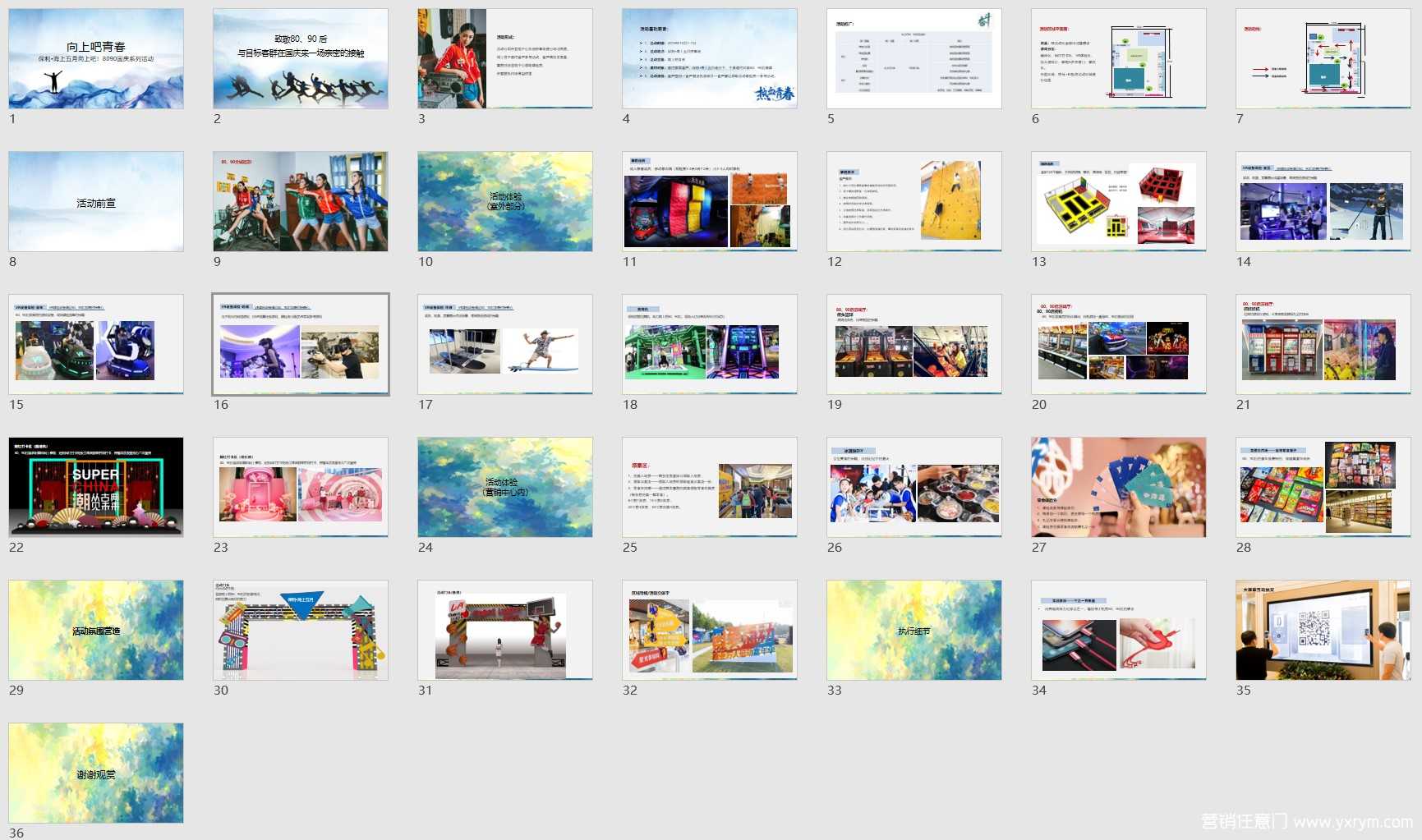
Task: Open the 活动氛围营造 section slide
Action: pyautogui.click(x=96, y=631)
